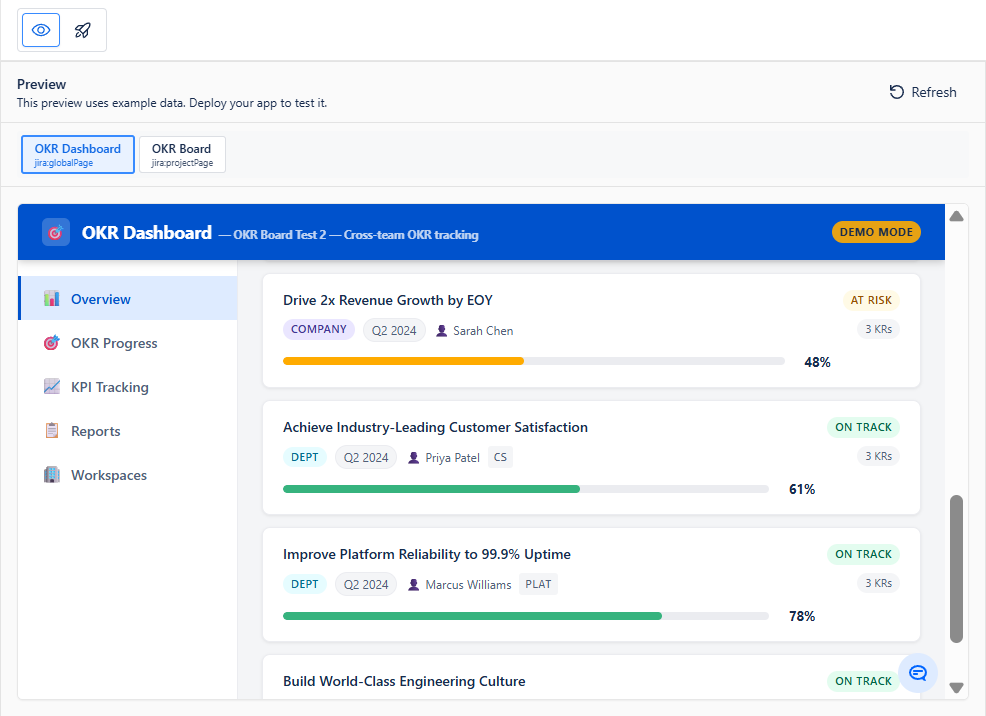
Task: Open Reports in the sidebar
Action: click(x=128, y=431)
